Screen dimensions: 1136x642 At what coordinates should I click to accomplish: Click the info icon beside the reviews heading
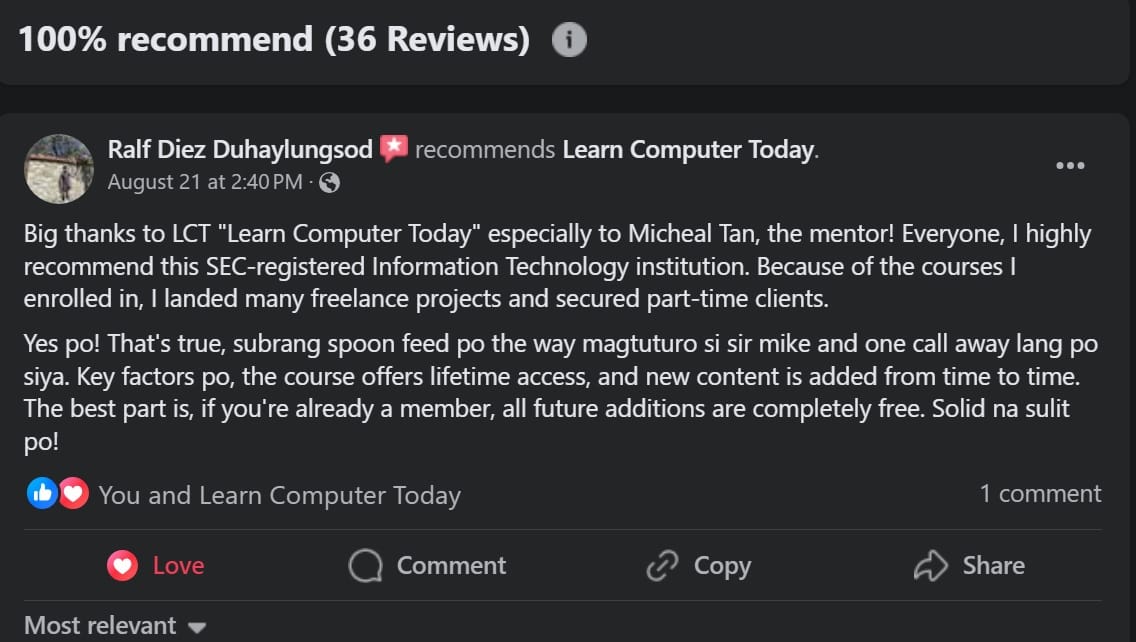[569, 40]
